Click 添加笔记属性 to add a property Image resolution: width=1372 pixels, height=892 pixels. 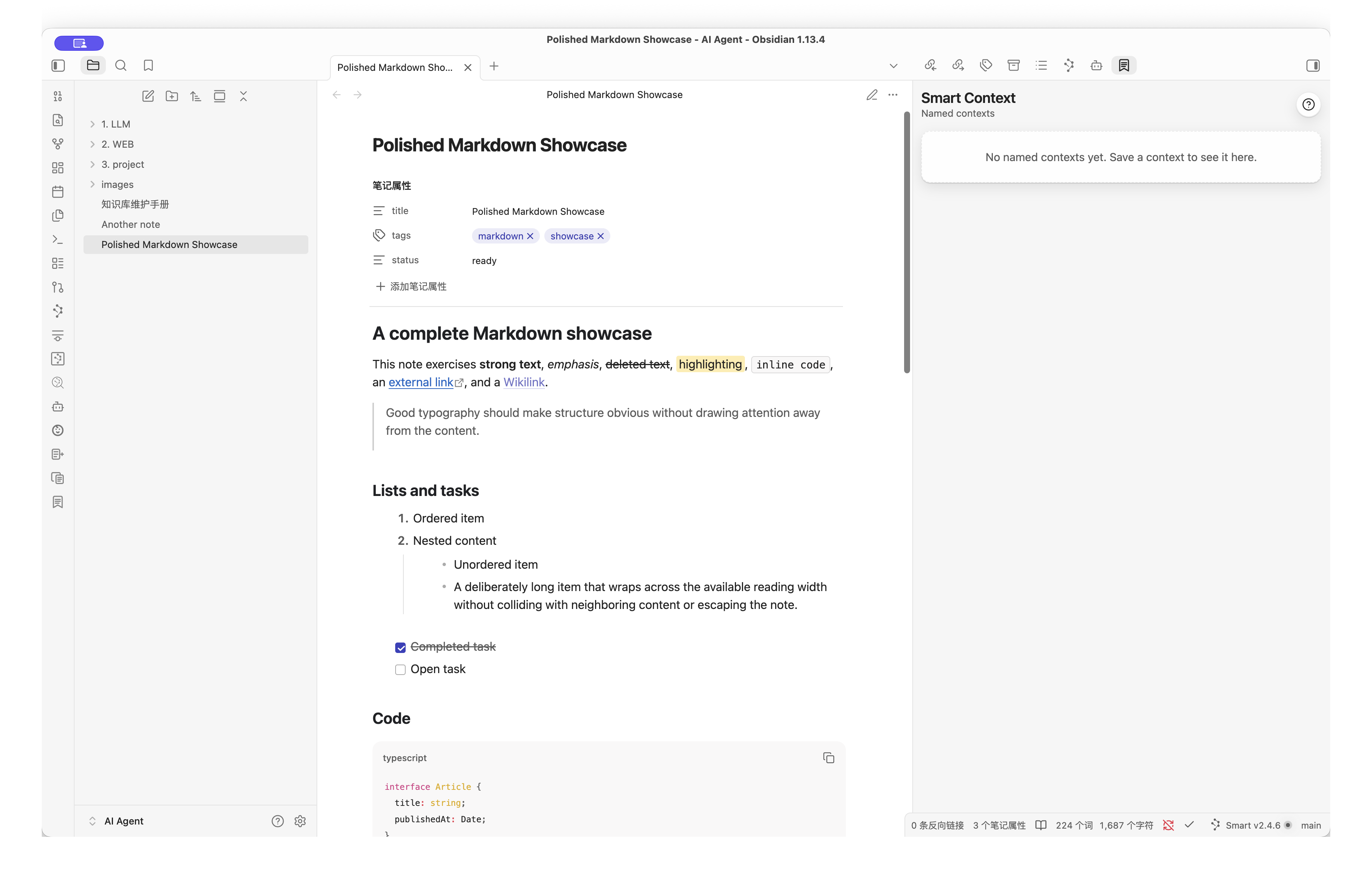coord(411,286)
